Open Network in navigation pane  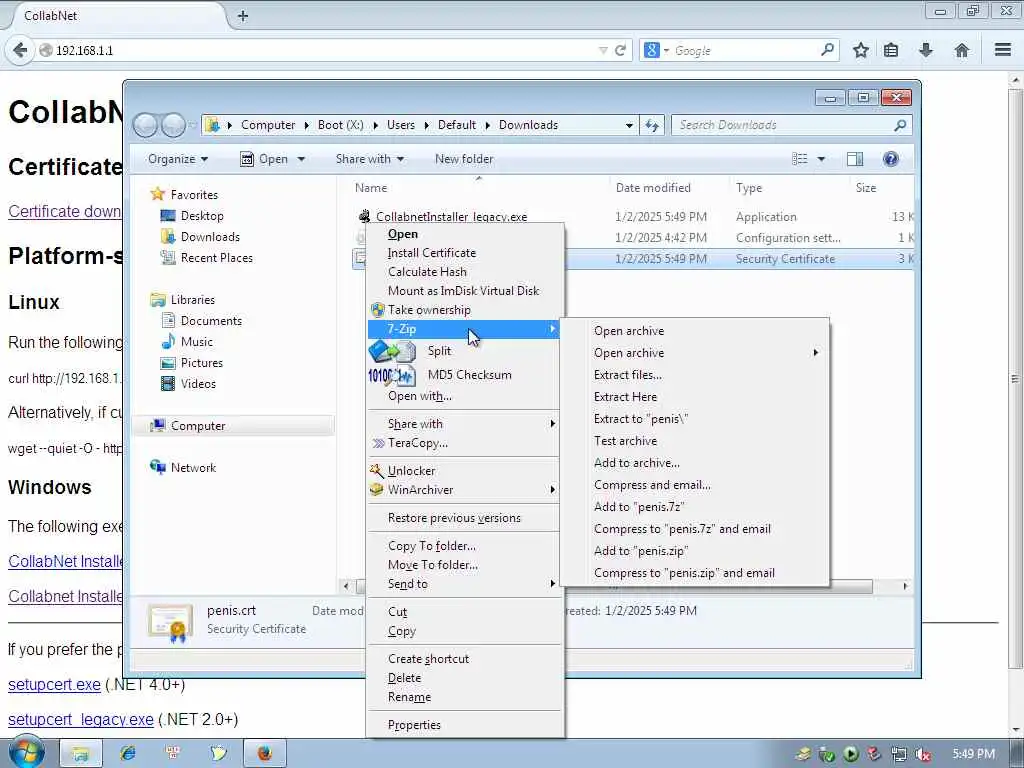point(193,467)
